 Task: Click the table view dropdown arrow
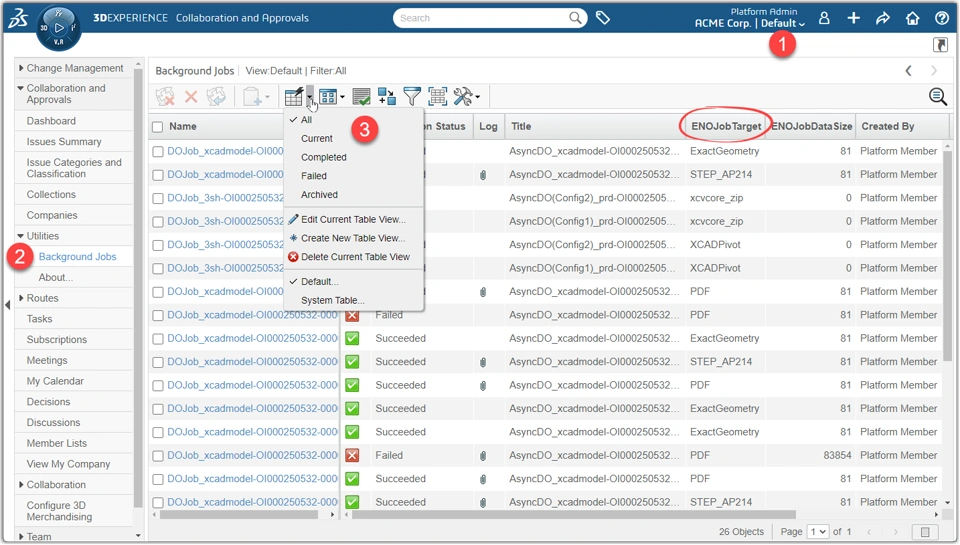pos(310,96)
